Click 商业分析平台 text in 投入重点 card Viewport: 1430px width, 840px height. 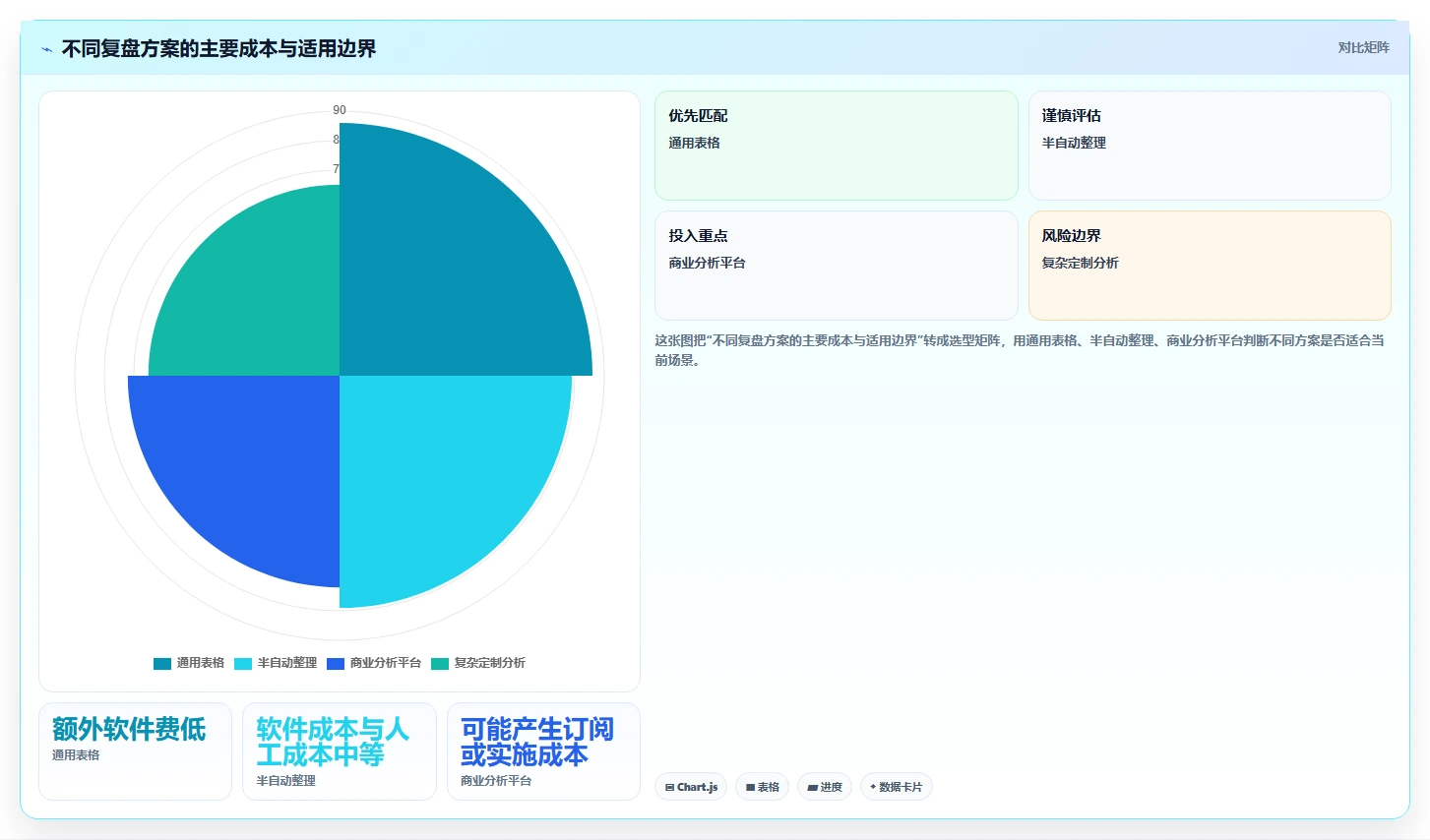(707, 263)
